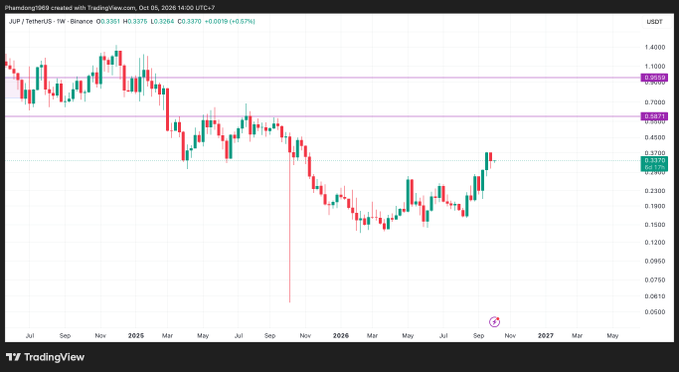Click the 0.7000 price axis label
This screenshot has height=372, width=679.
point(655,103)
